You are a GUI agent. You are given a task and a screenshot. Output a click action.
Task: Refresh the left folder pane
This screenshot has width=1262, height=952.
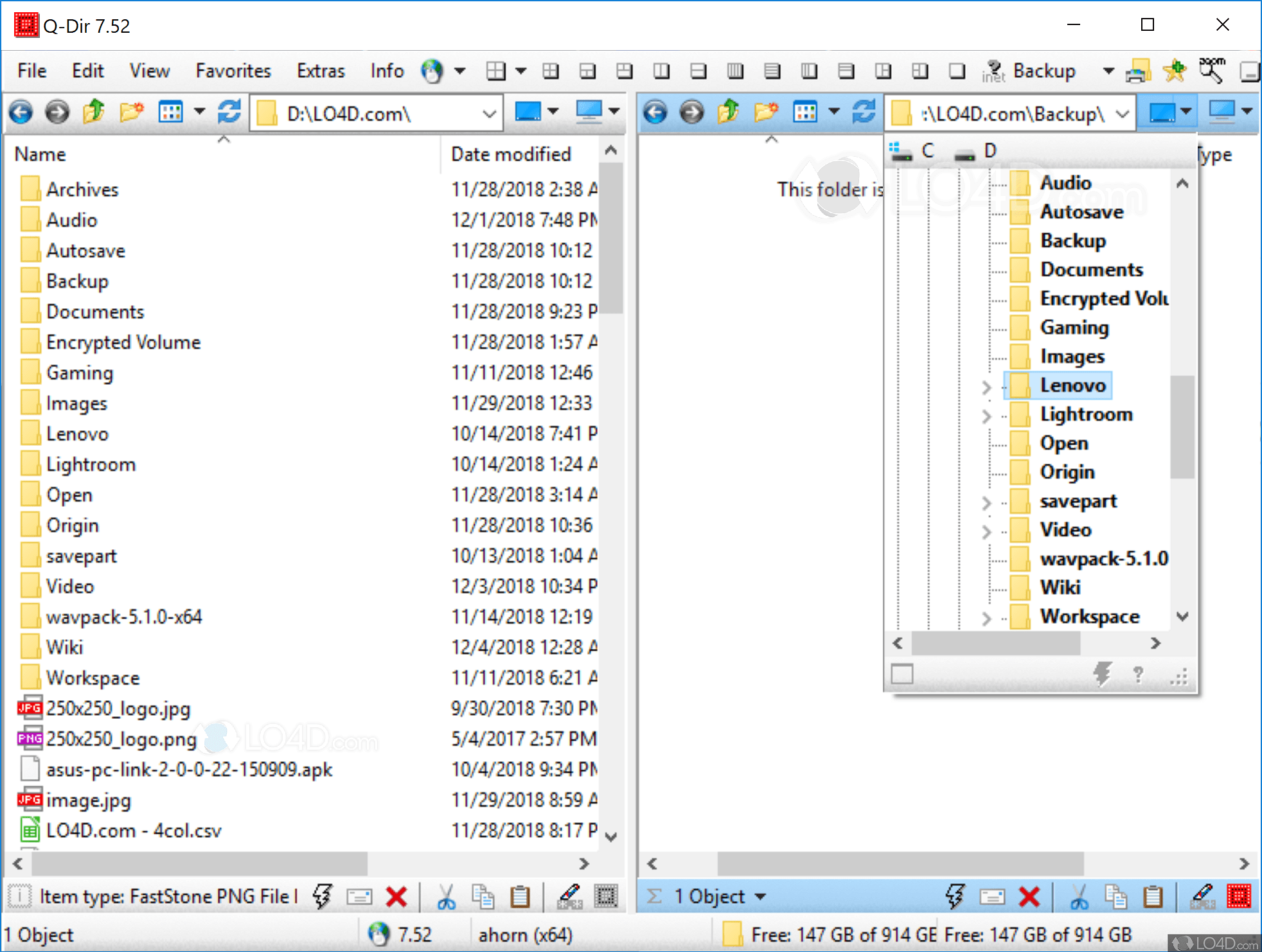click(228, 112)
